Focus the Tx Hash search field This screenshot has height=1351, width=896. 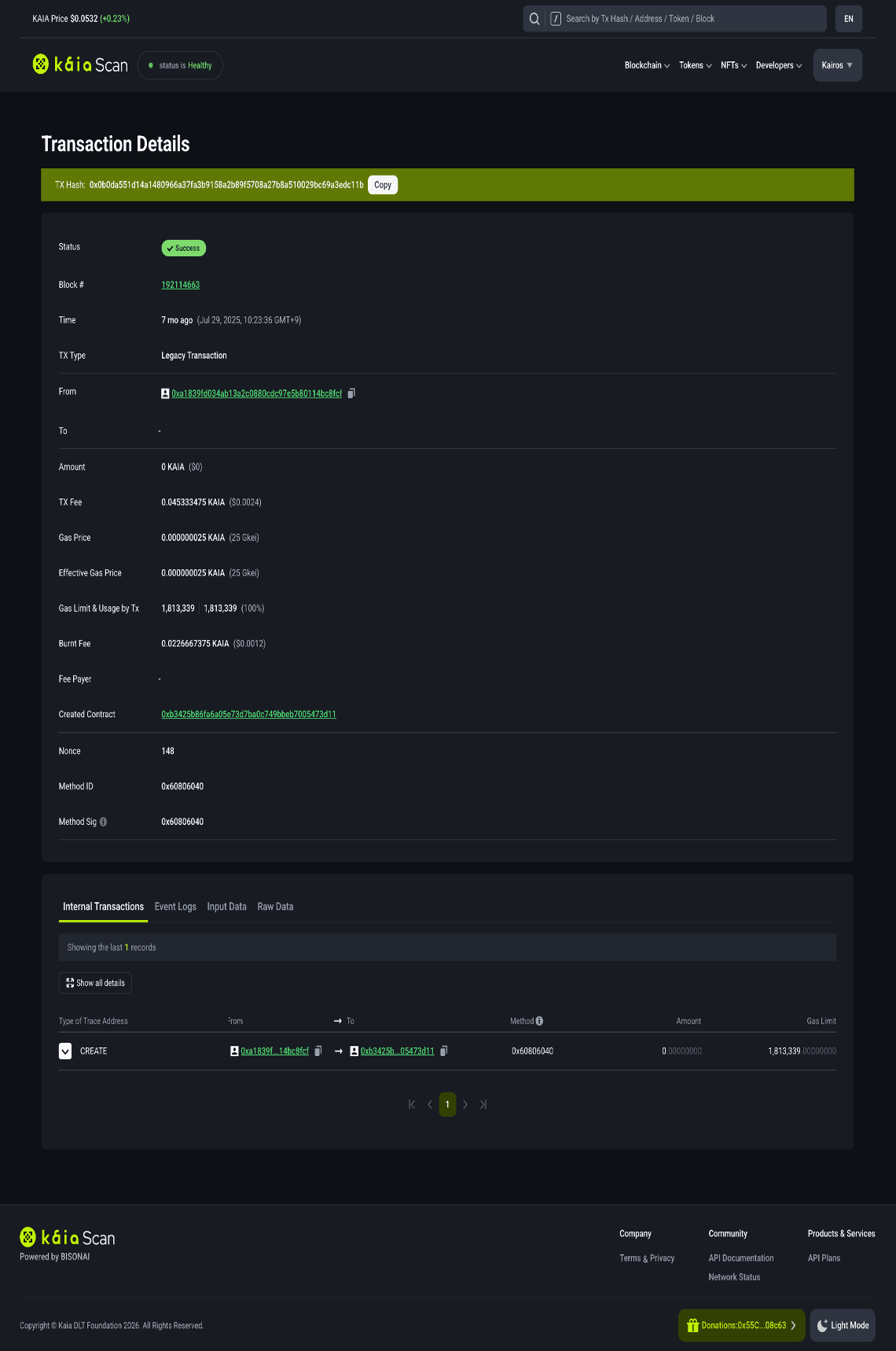[x=692, y=19]
